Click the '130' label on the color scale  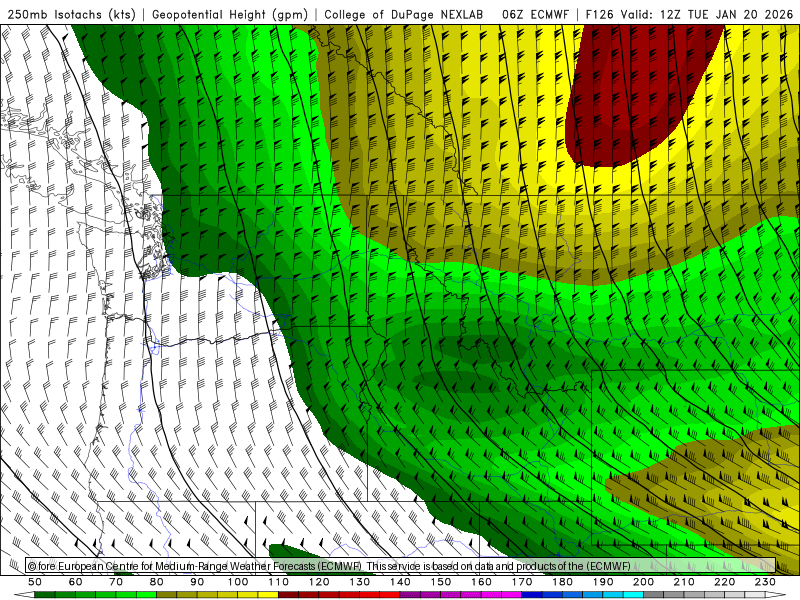(360, 582)
